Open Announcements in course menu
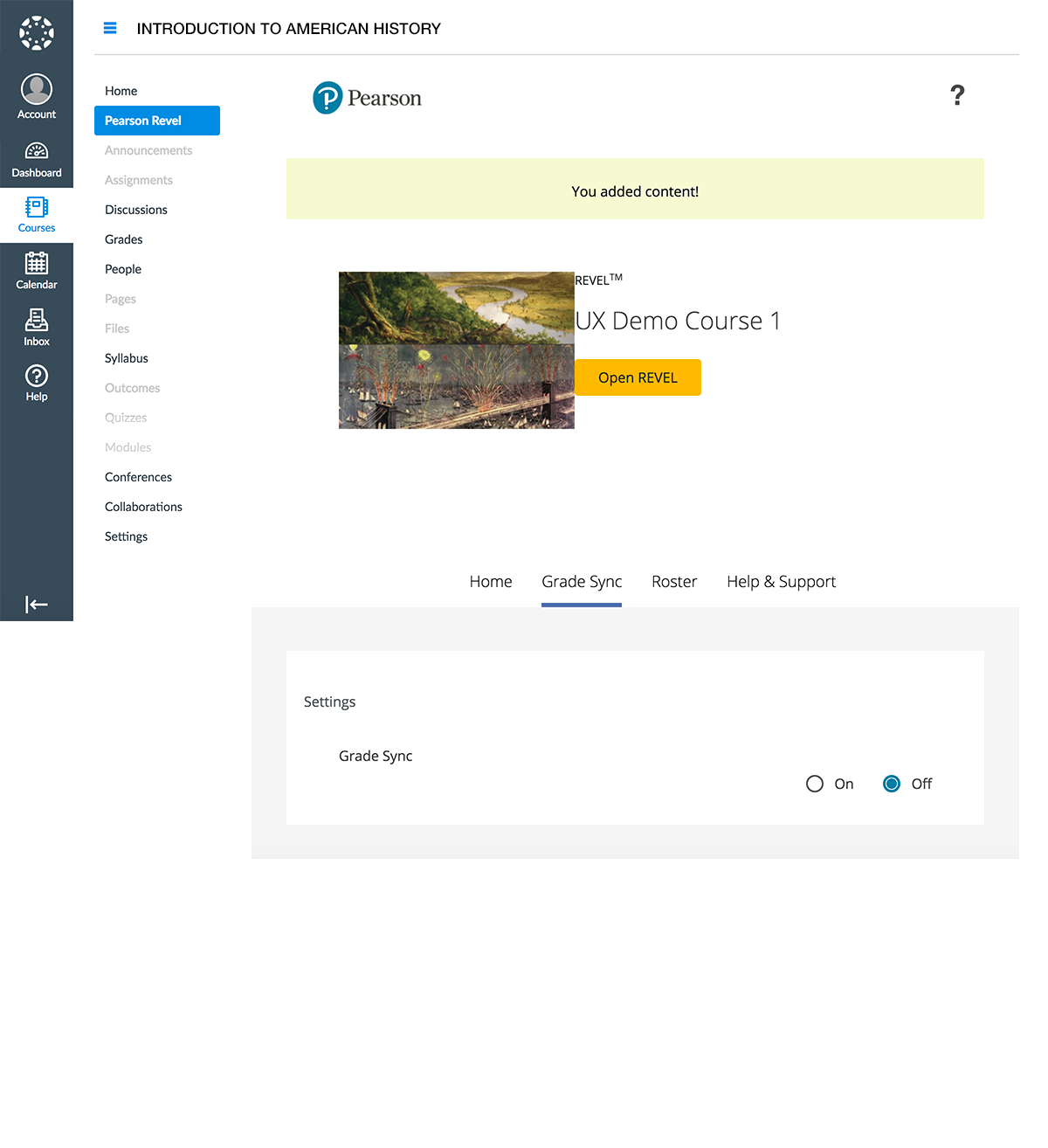Viewport: 1048px width, 1148px height. [148, 150]
